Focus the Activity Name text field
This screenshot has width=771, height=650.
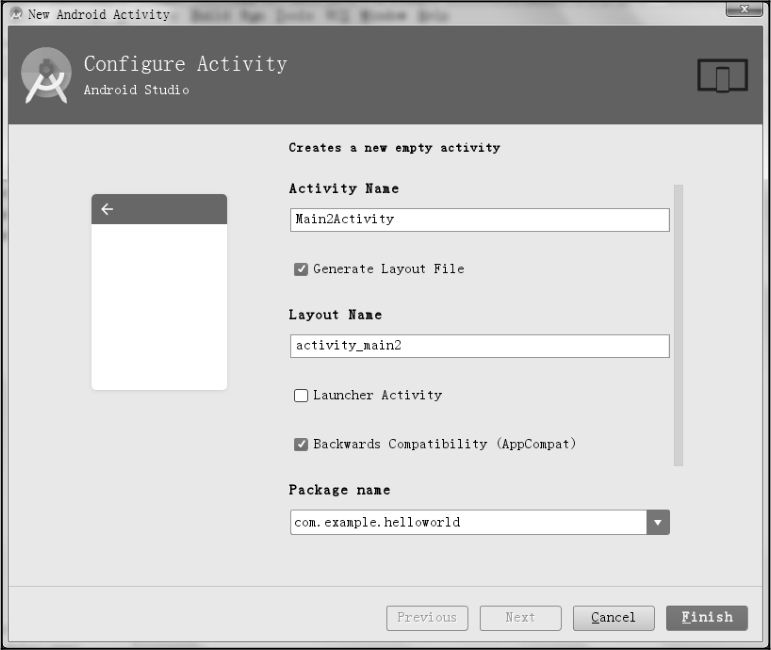click(x=479, y=219)
